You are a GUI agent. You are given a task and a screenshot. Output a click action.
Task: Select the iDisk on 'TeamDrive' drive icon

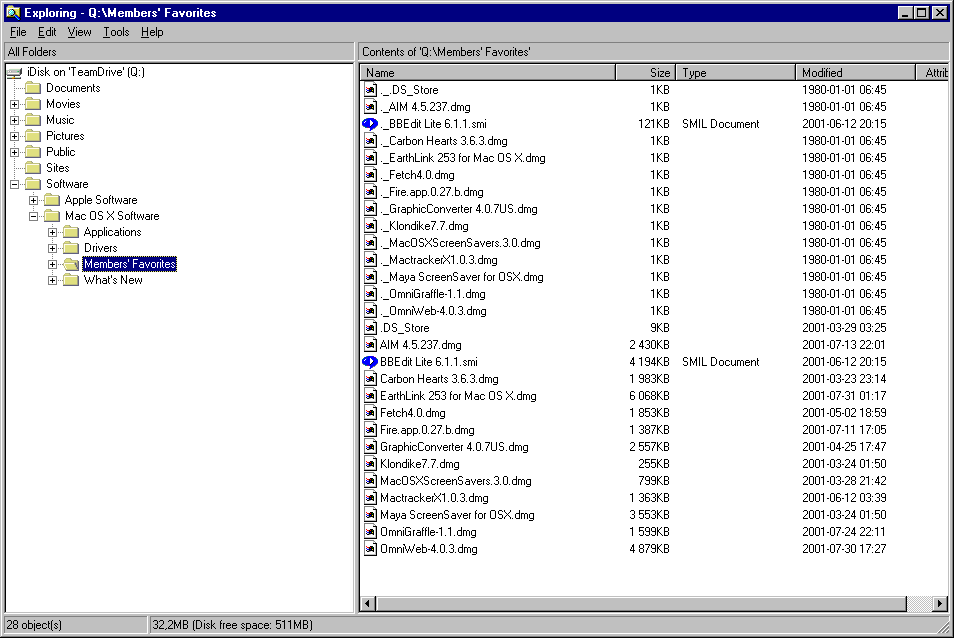coord(15,72)
